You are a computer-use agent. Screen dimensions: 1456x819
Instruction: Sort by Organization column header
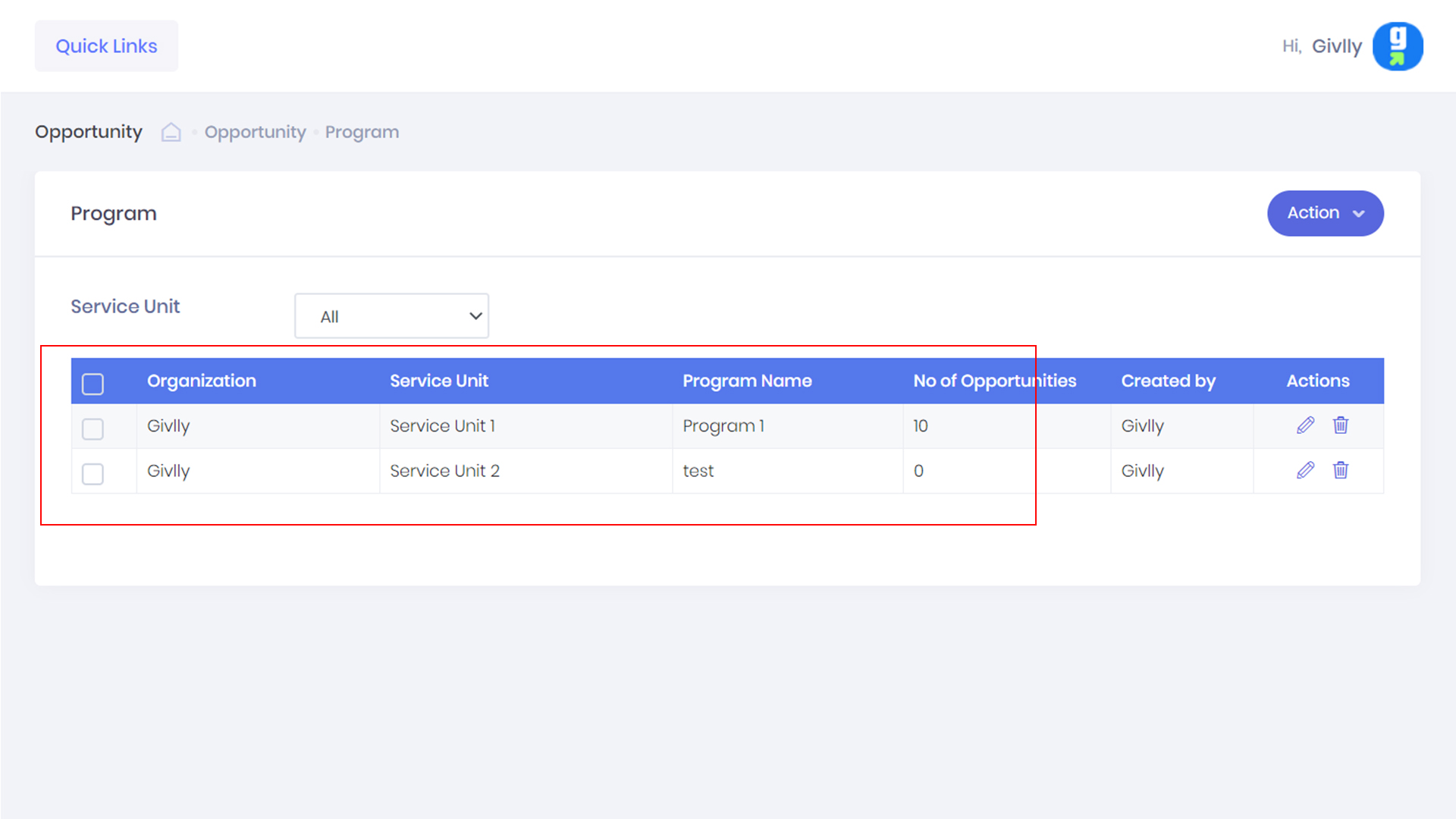(x=202, y=381)
